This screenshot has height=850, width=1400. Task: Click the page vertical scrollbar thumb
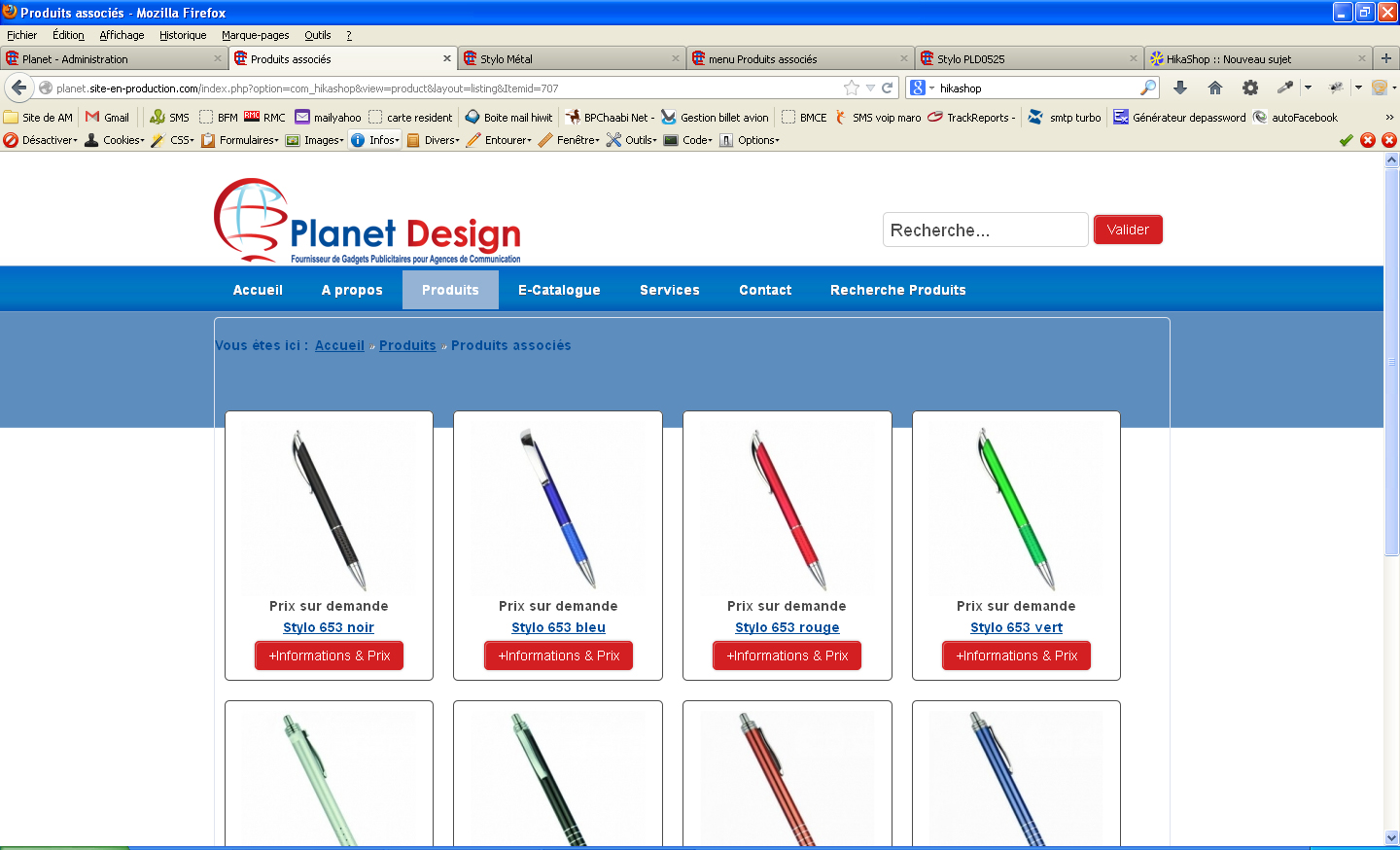pos(1391,360)
